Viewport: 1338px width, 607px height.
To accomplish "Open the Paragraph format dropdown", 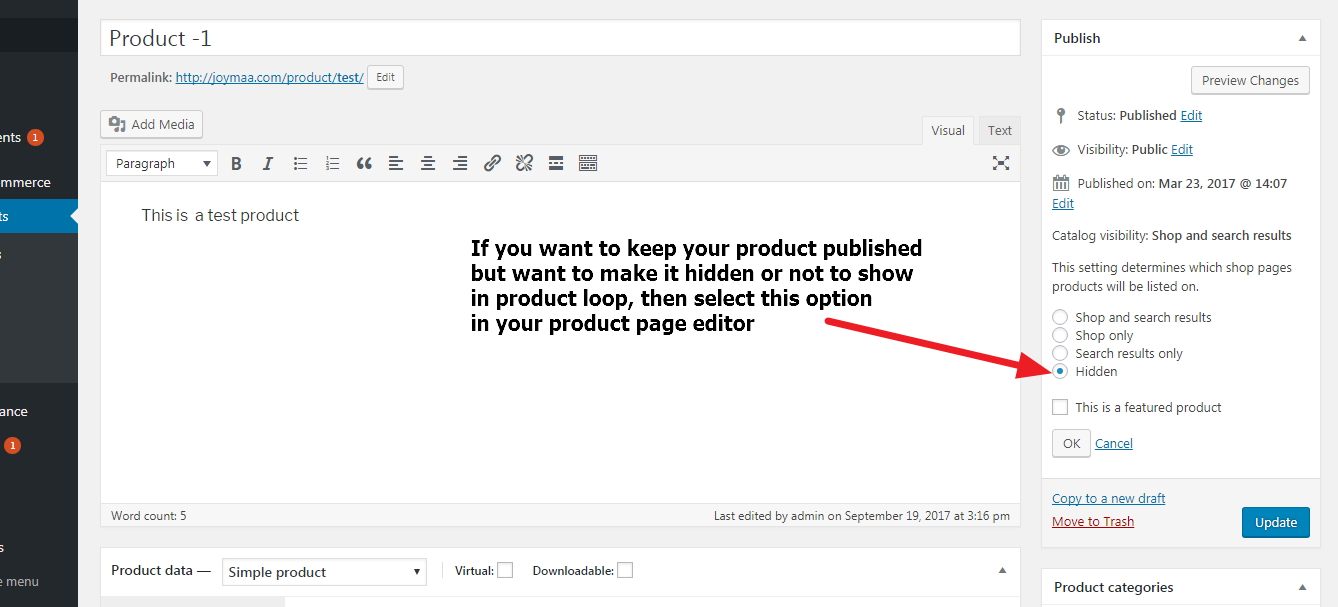I will pos(162,163).
